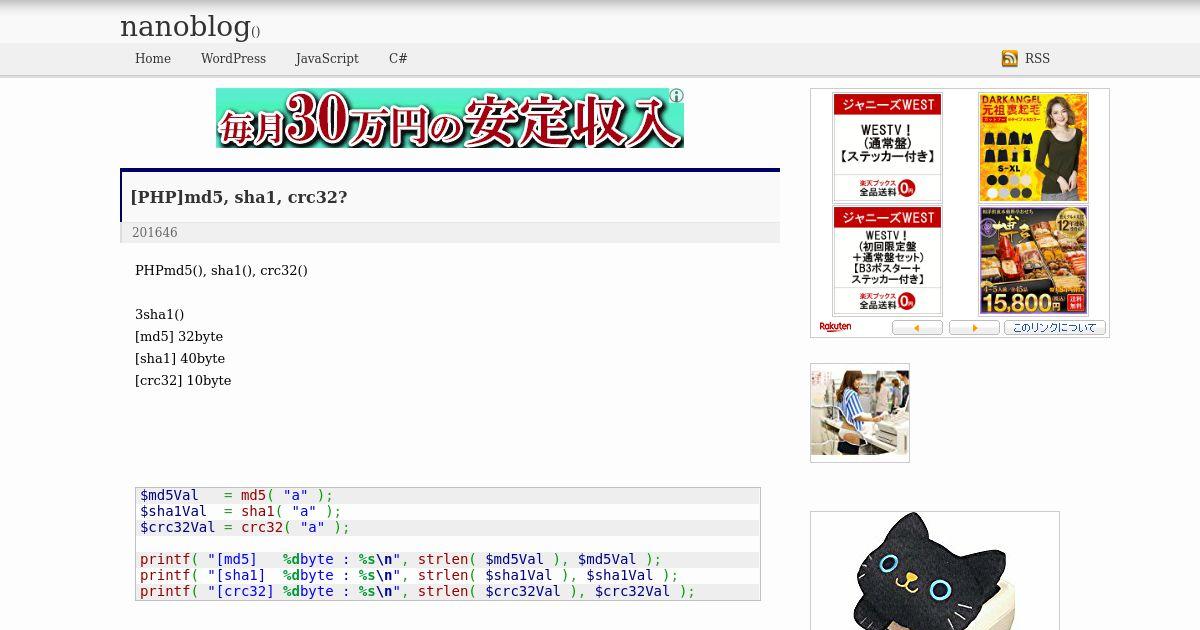Screen dimensions: 1200x630
Task: Click the このリンクについて button
Action: click(1055, 328)
